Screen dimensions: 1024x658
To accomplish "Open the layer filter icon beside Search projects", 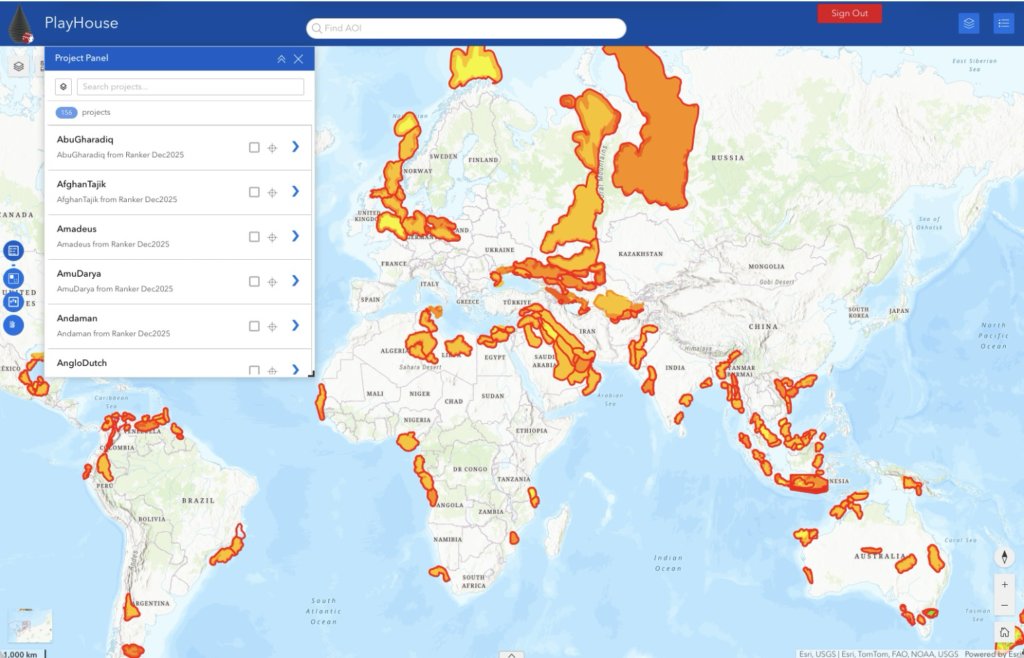I will pos(63,86).
